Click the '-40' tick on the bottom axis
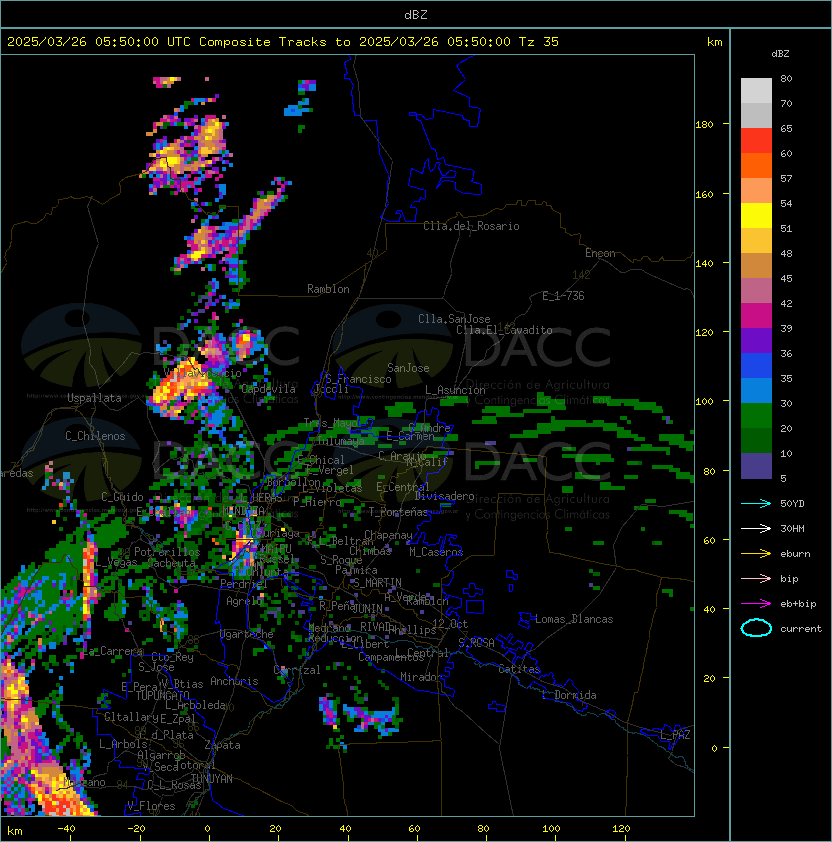Image resolution: width=832 pixels, height=842 pixels. 66,829
